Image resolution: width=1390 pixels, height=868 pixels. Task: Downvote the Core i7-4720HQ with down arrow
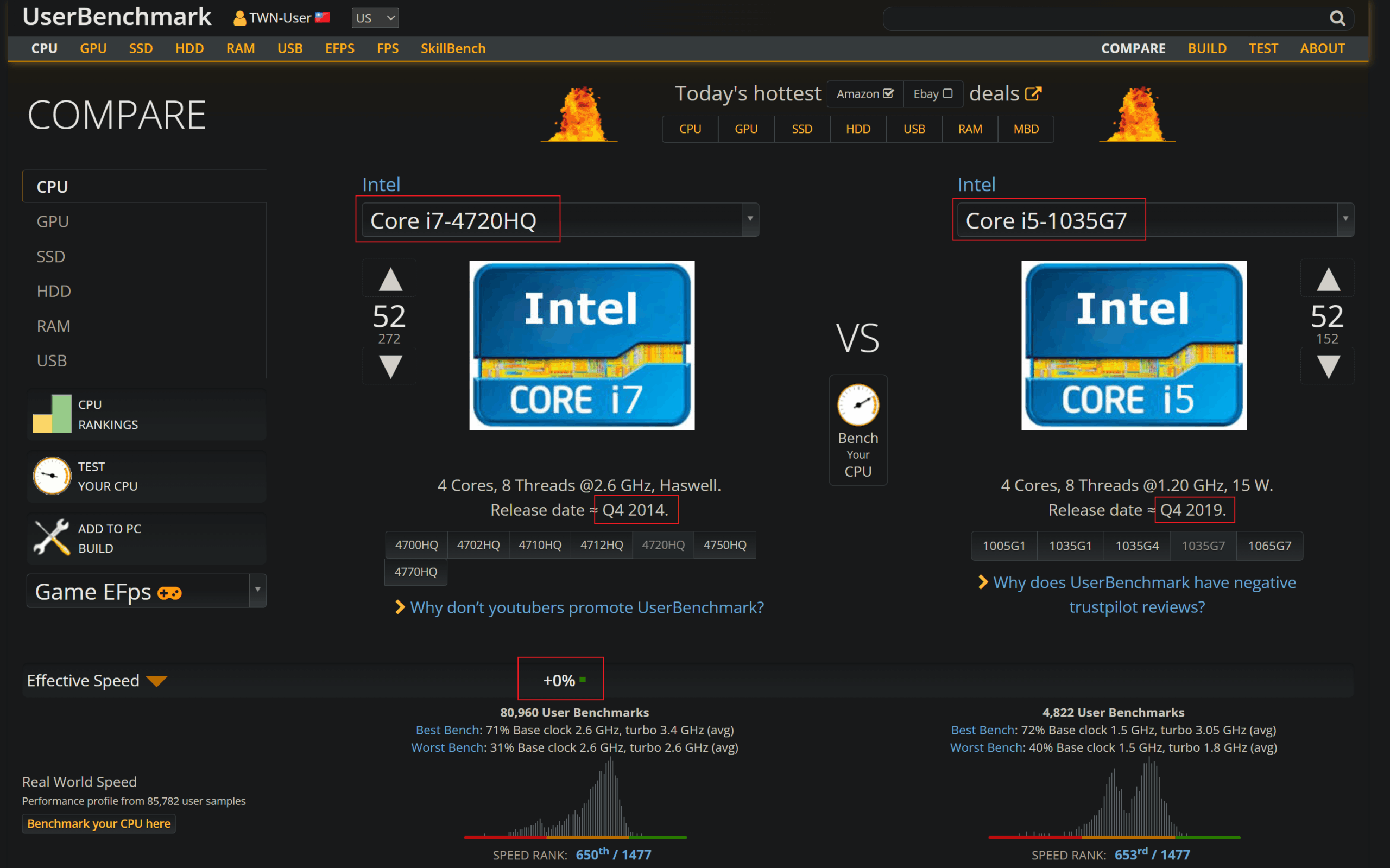point(390,366)
